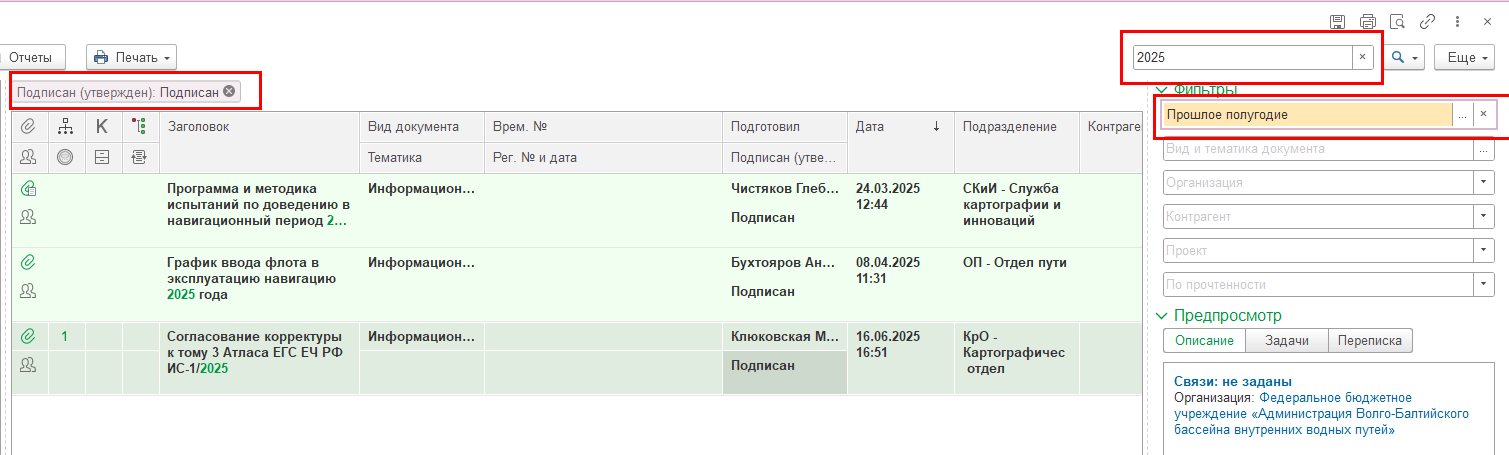Click the K column header icon
The height and width of the screenshot is (455, 1509).
102,126
